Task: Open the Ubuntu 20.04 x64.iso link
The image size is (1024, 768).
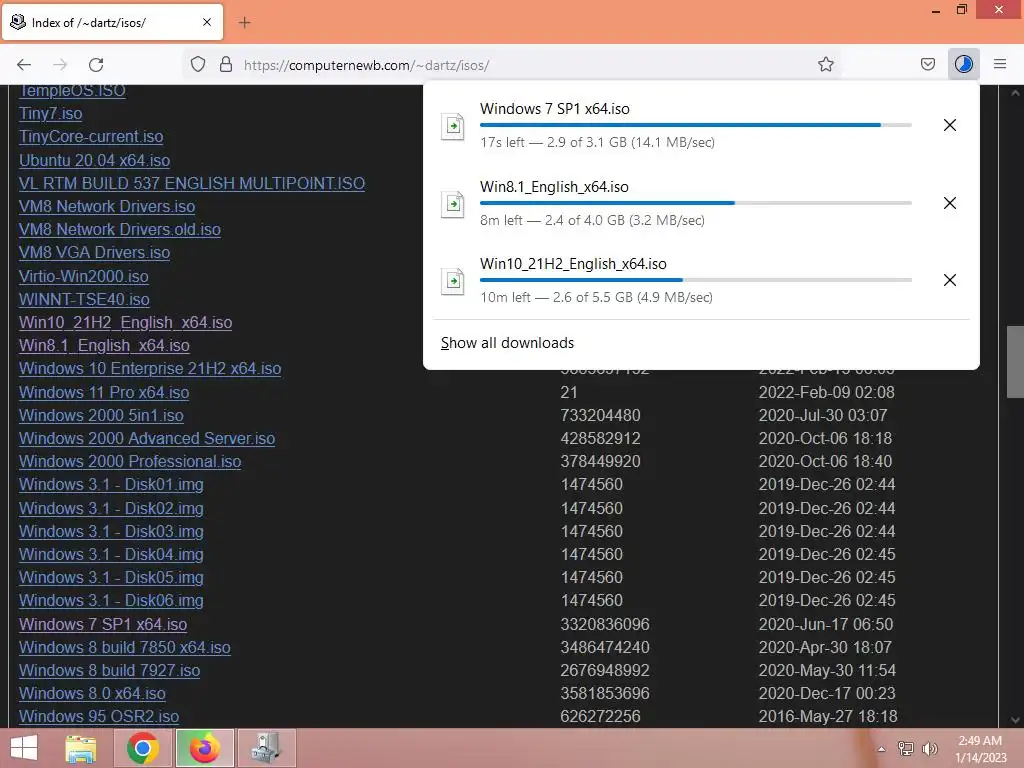Action: pyautogui.click(x=94, y=160)
